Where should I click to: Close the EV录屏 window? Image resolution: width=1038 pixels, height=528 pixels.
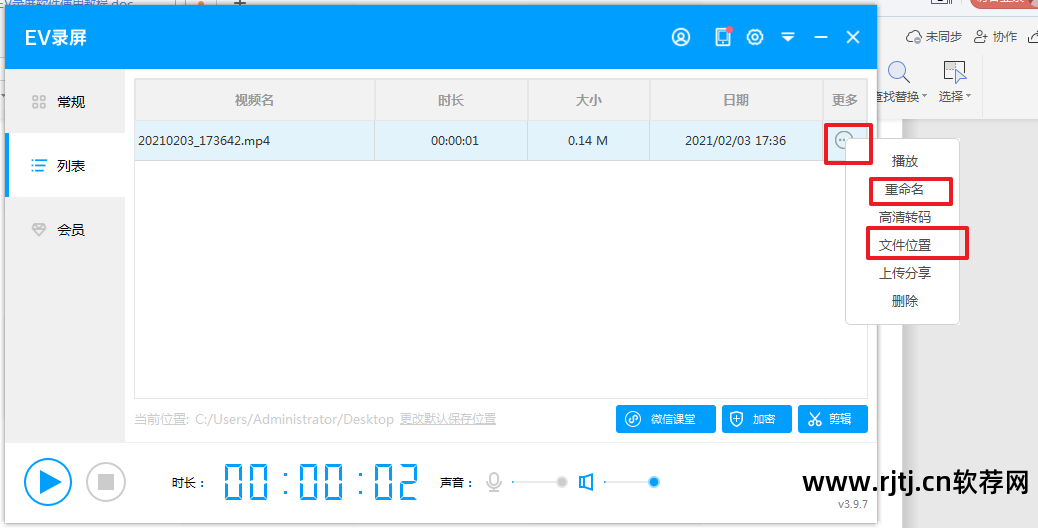point(853,37)
